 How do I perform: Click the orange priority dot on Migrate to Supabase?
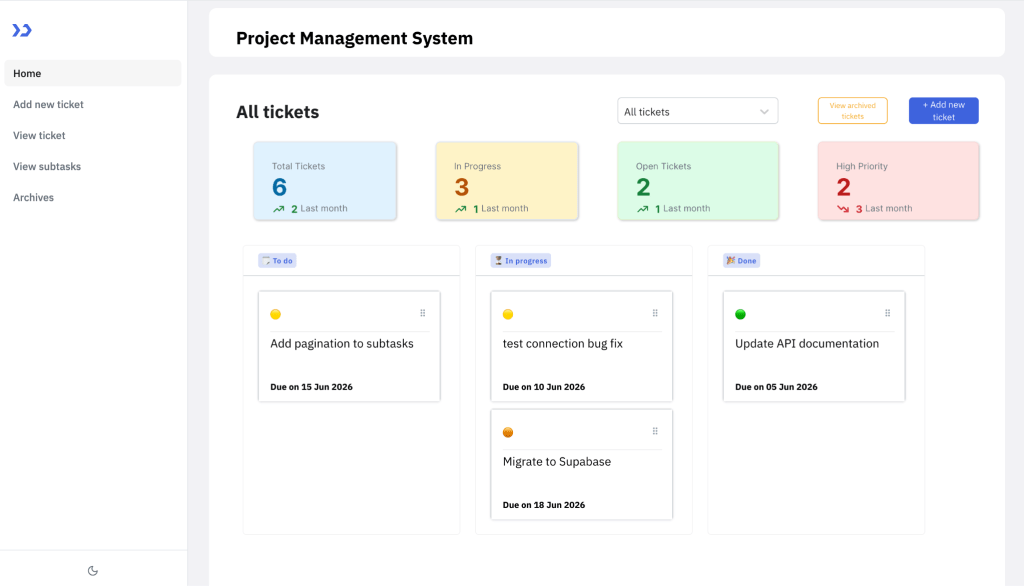click(508, 432)
